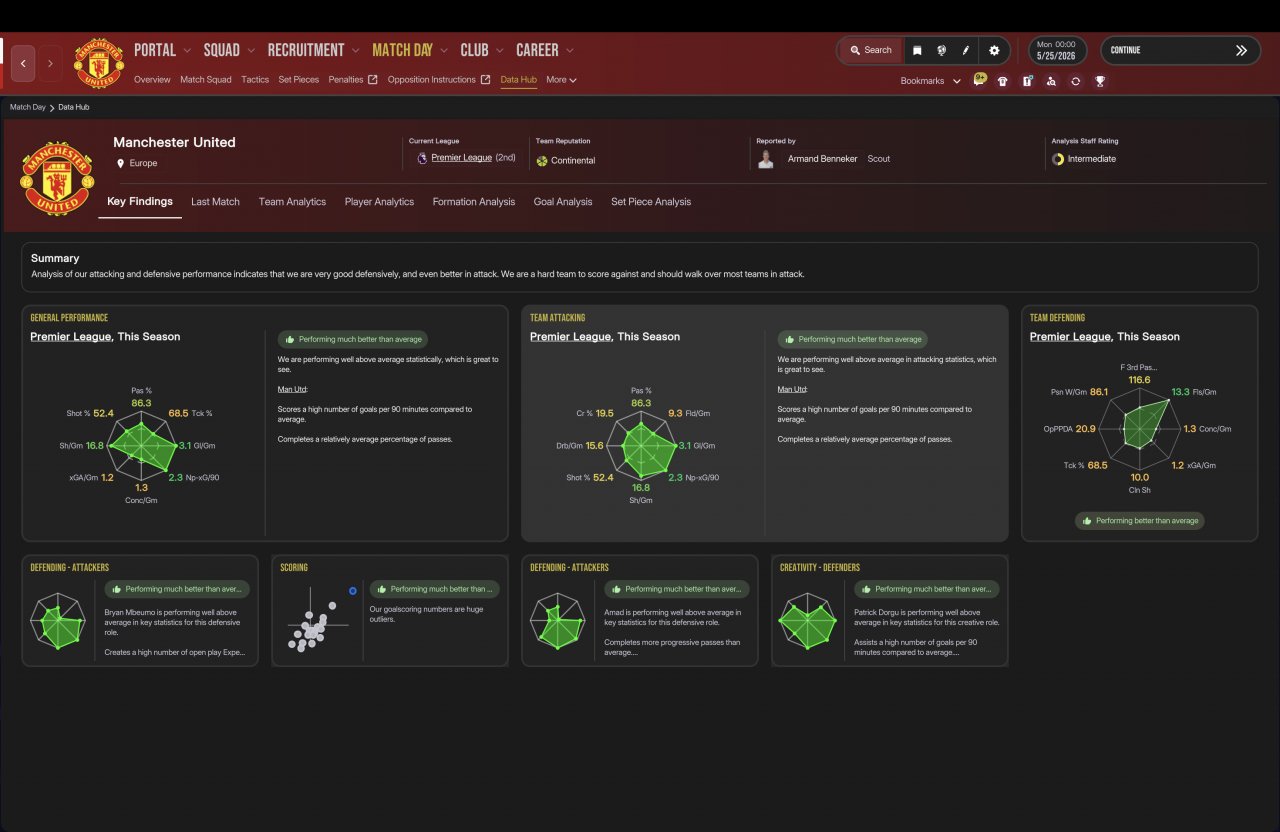Click the external link icon next to Penalties
The width and height of the screenshot is (1280, 832).
pyautogui.click(x=373, y=80)
